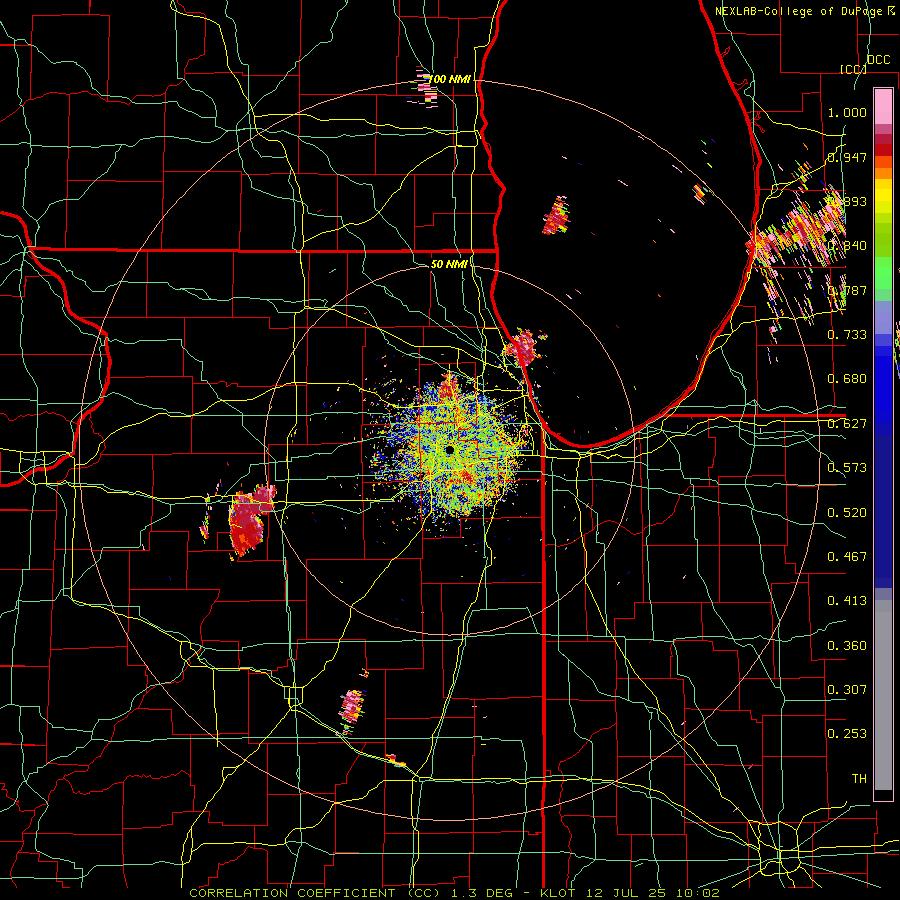Image resolution: width=900 pixels, height=900 pixels.
Task: Pick the lavender segment of the color bar
Action: coord(883,317)
